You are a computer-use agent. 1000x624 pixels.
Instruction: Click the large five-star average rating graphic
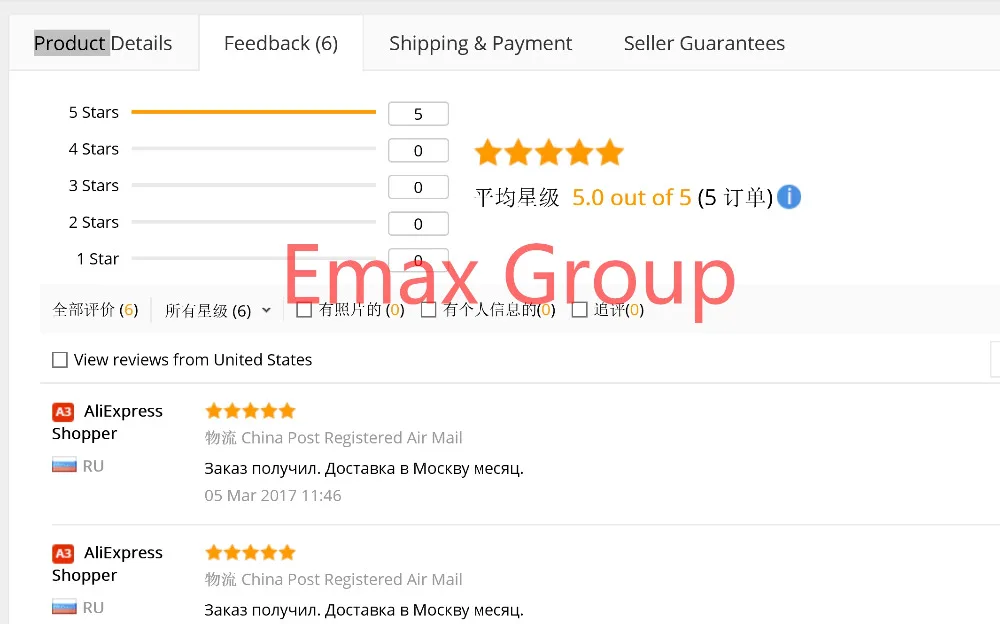pyautogui.click(x=549, y=152)
